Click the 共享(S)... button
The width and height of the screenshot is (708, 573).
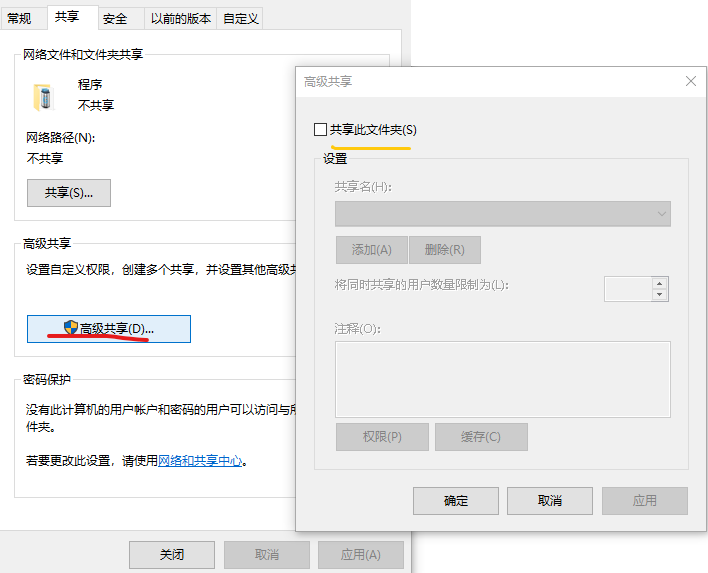click(x=69, y=193)
